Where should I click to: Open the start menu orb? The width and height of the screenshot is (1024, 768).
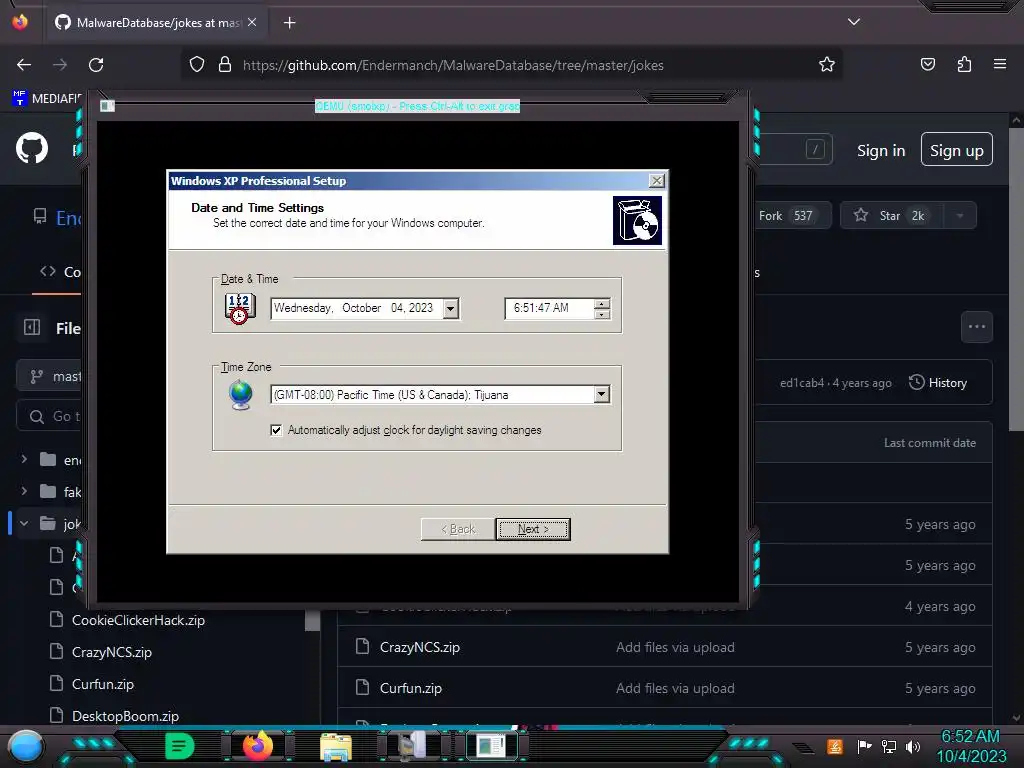pos(26,746)
